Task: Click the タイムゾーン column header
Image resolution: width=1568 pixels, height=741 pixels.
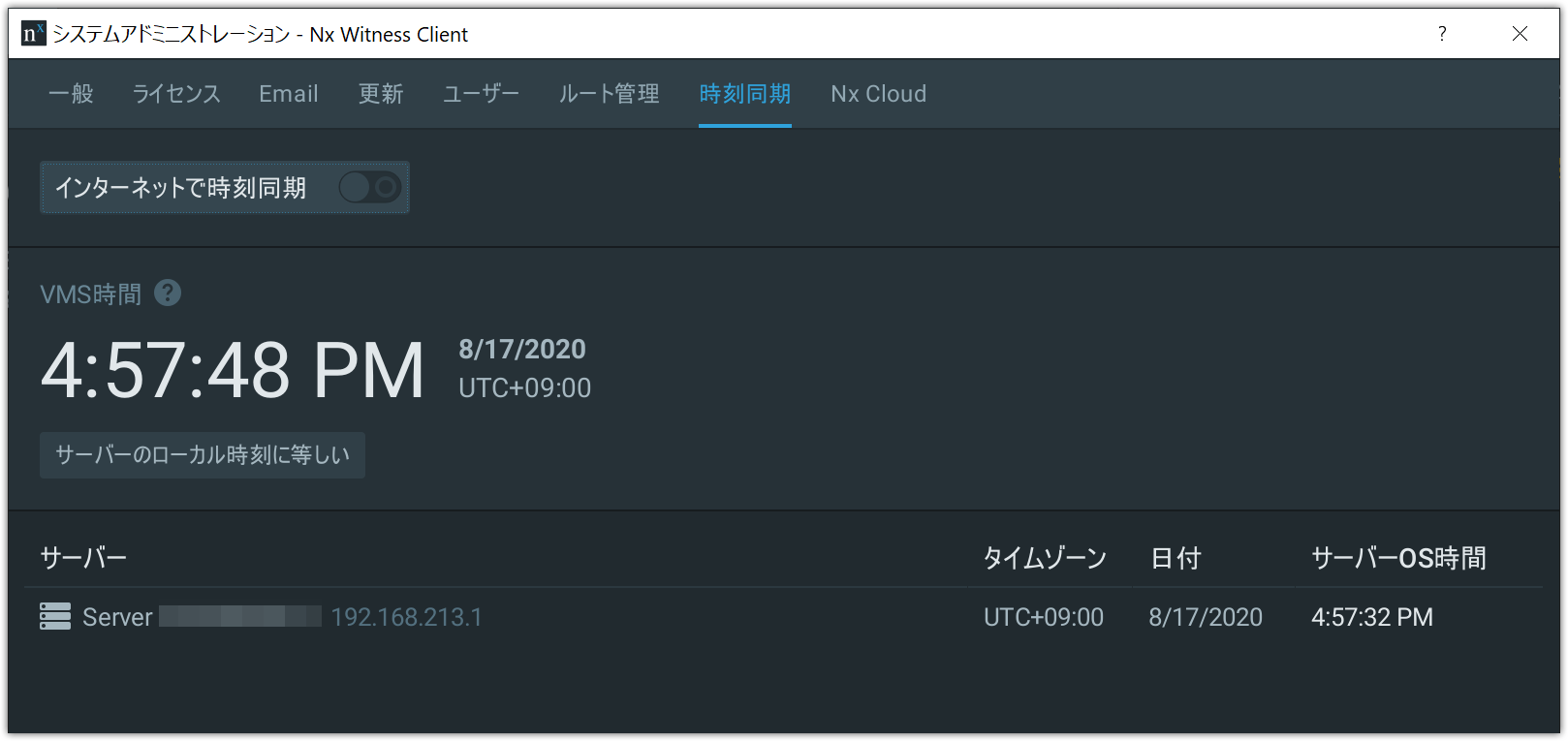Action: (x=1045, y=558)
